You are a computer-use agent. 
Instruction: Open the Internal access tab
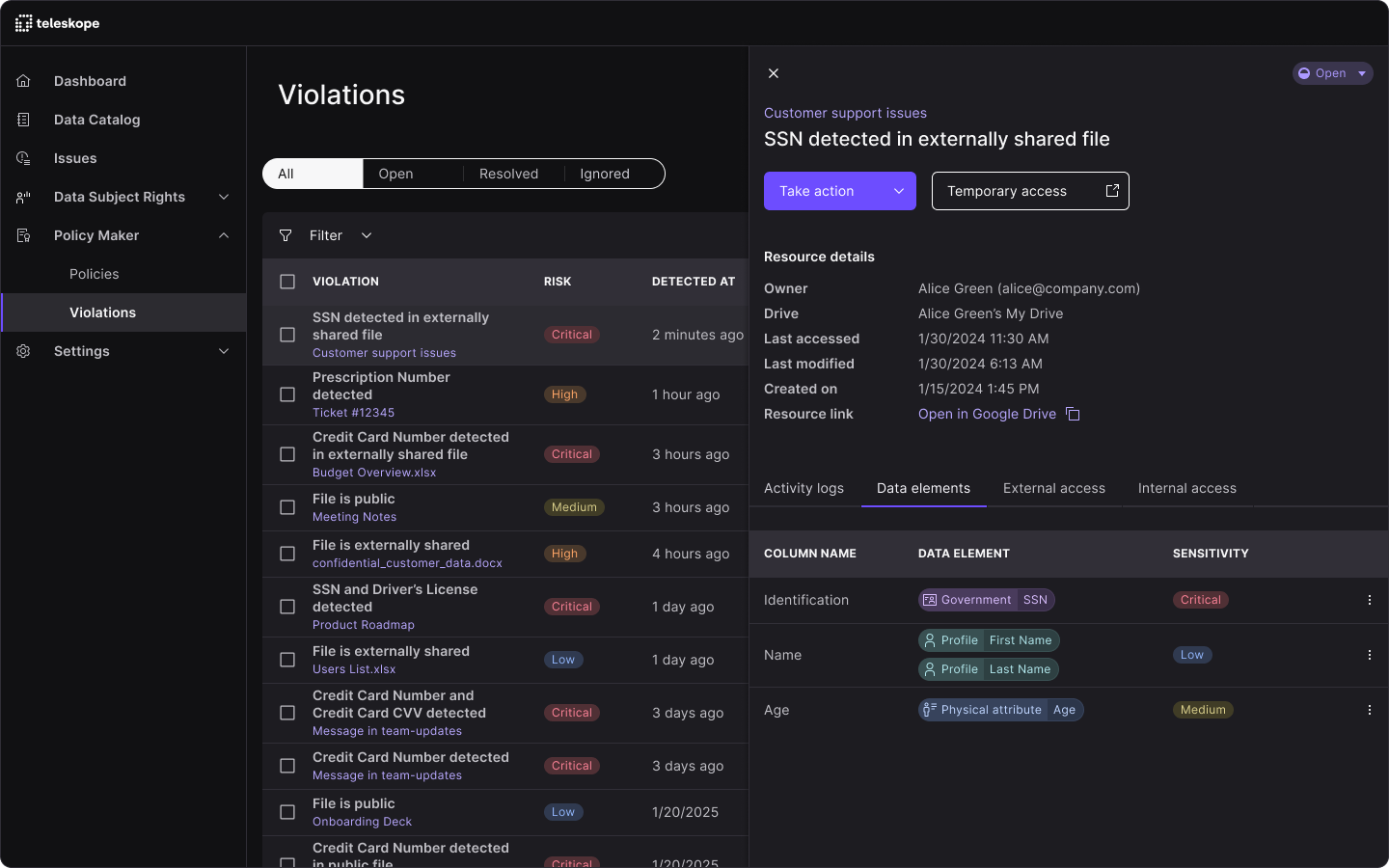pyautogui.click(x=1187, y=488)
